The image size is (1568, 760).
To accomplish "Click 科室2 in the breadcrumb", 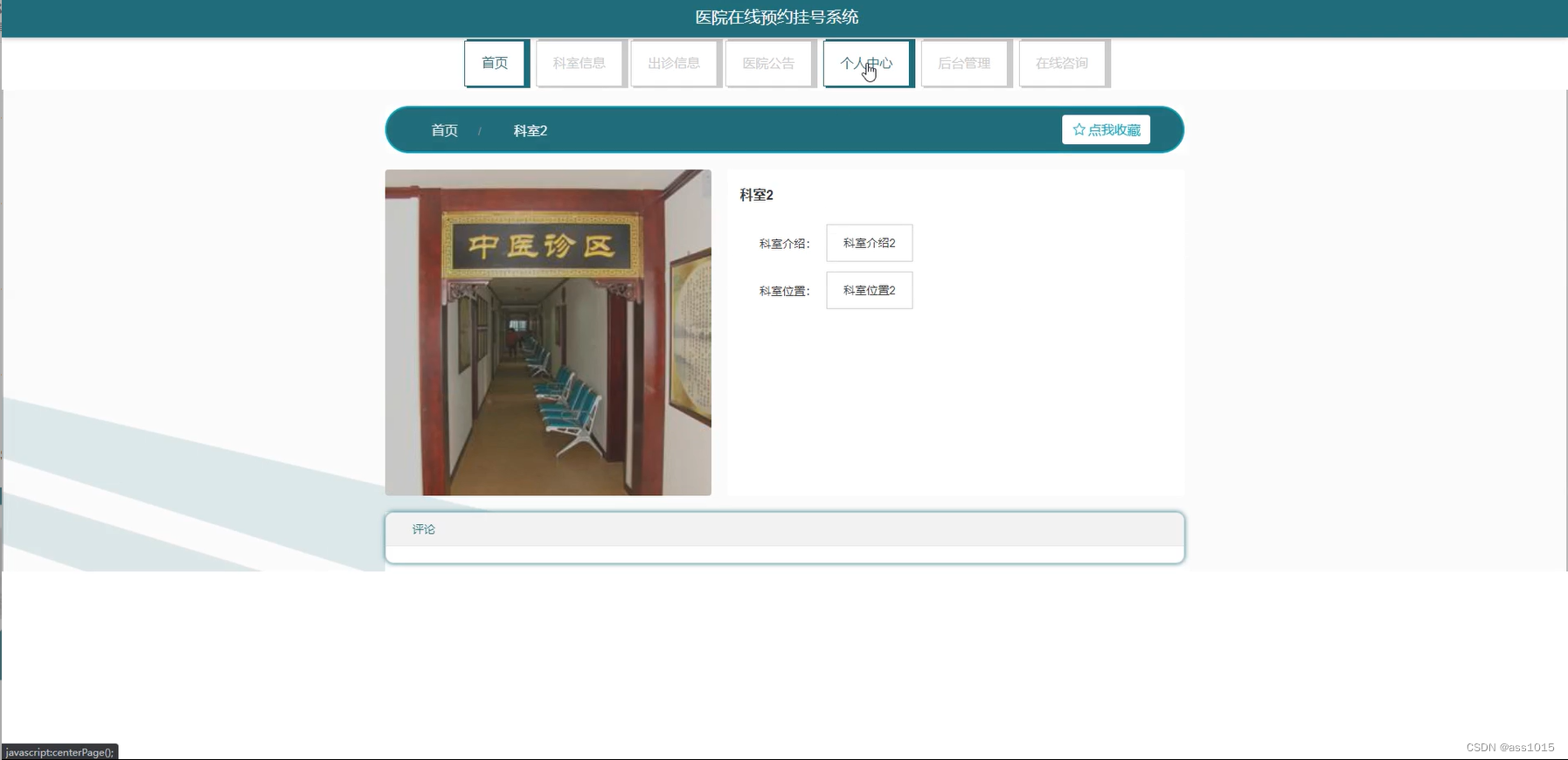I will (531, 130).
